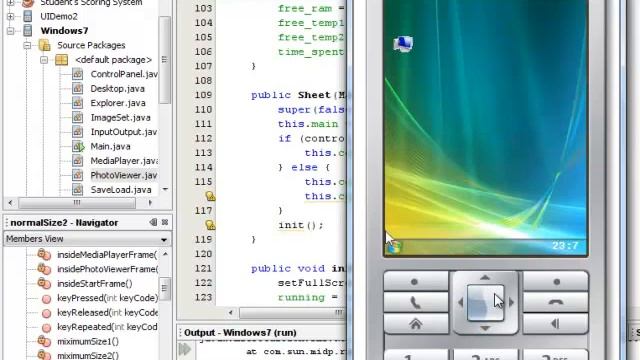Click the emulator D-pad left arrow

(460, 302)
